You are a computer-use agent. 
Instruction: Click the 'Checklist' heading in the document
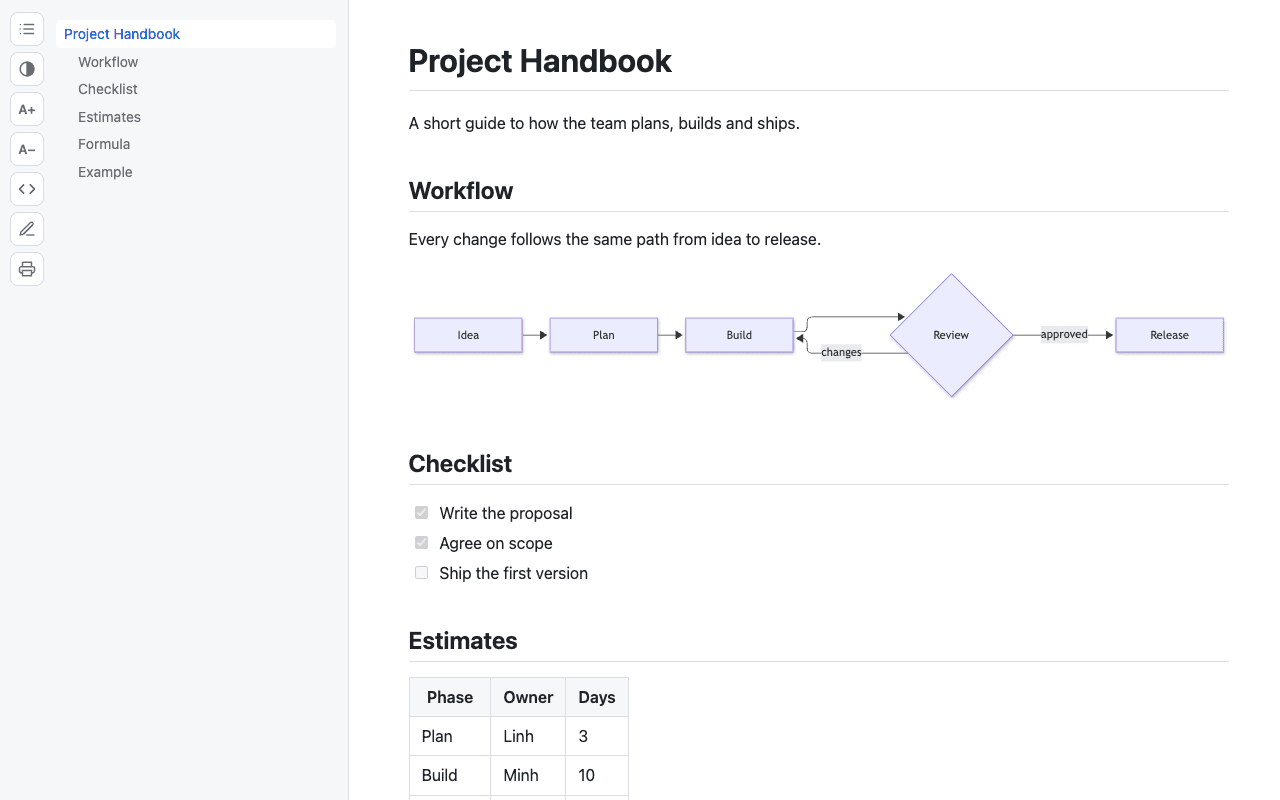pyautogui.click(x=460, y=464)
